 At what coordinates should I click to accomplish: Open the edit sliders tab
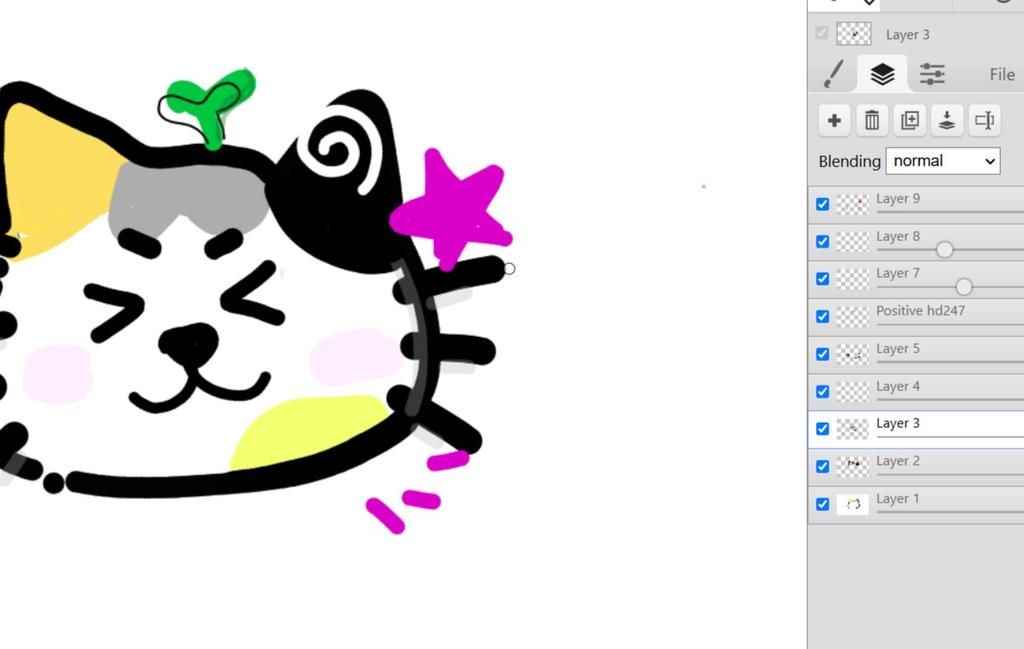pos(932,74)
